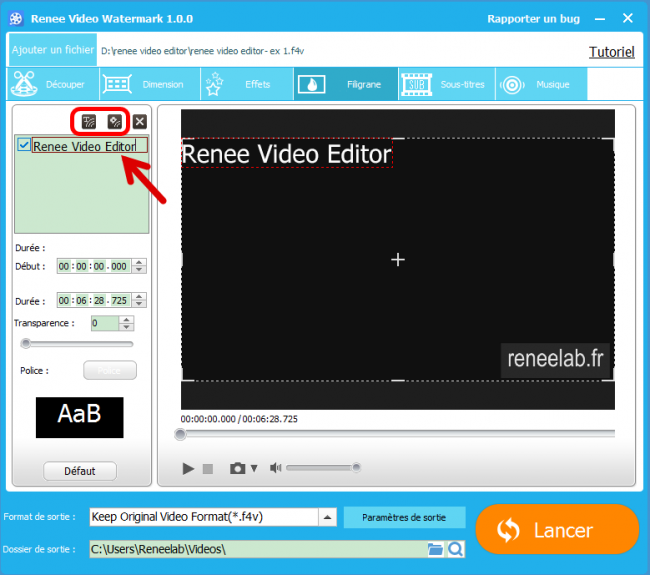Click the app logo icon in the title bar

click(16, 19)
